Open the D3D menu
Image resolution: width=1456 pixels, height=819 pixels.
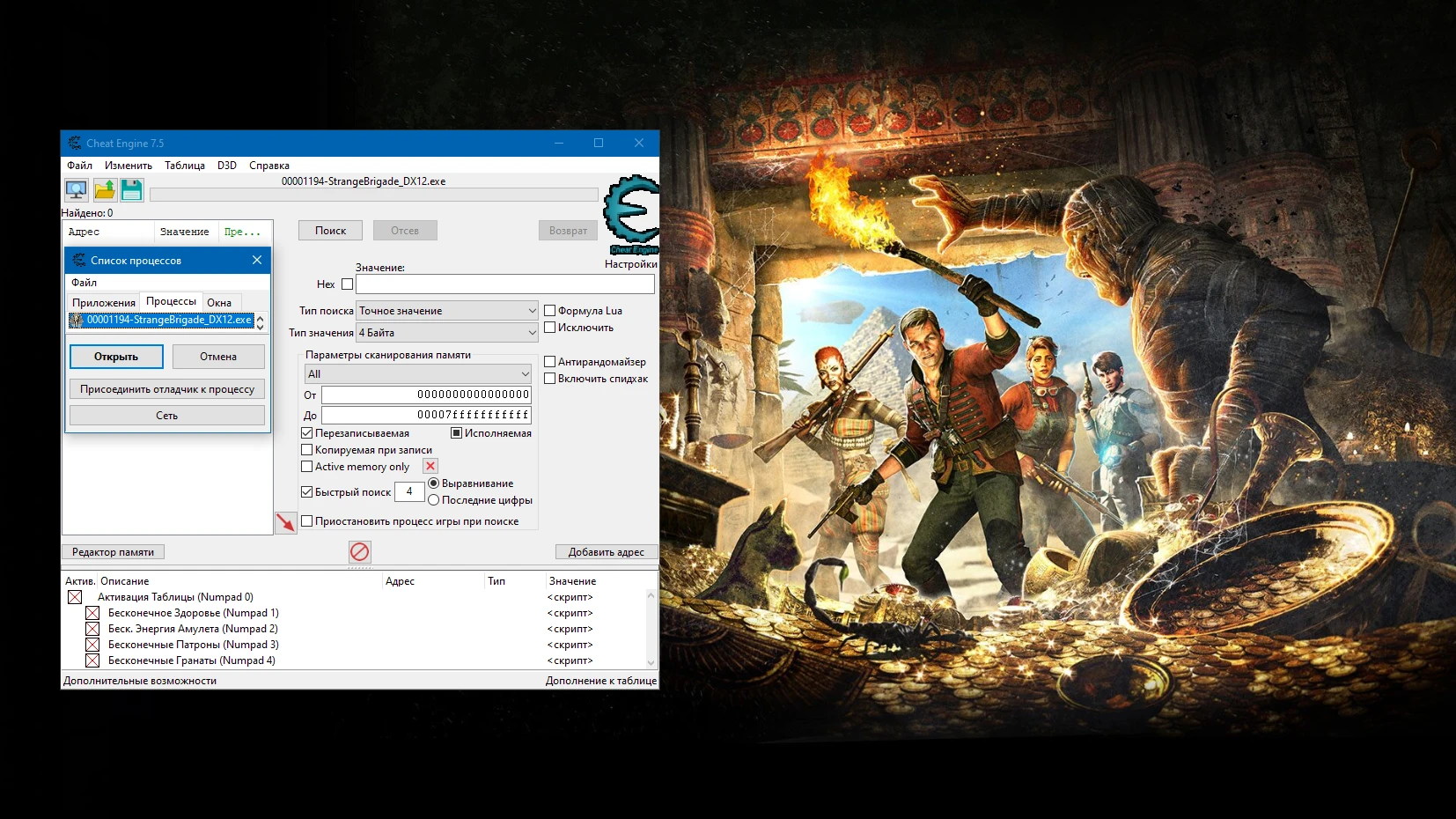225,165
